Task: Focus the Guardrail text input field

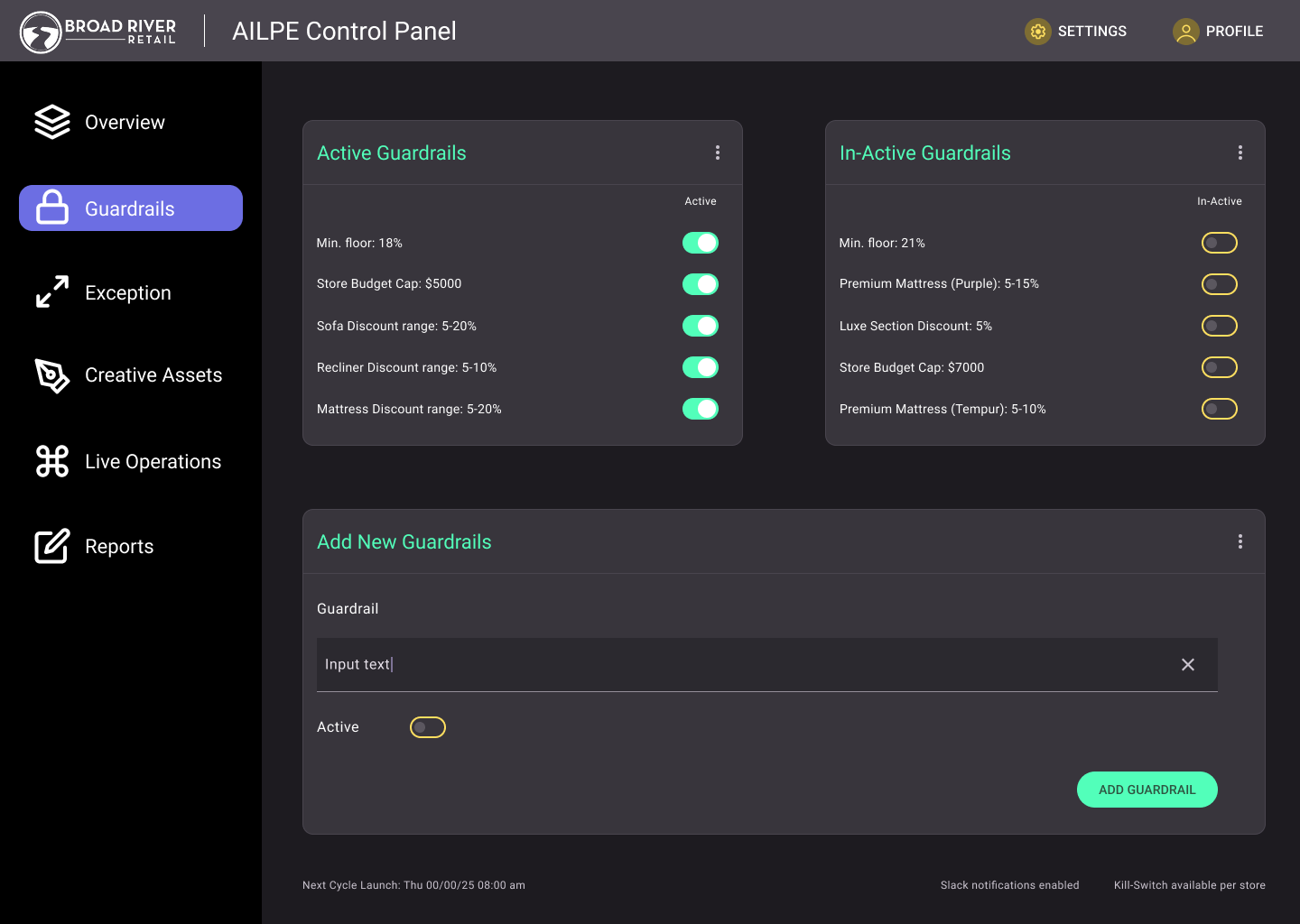Action: click(x=740, y=665)
